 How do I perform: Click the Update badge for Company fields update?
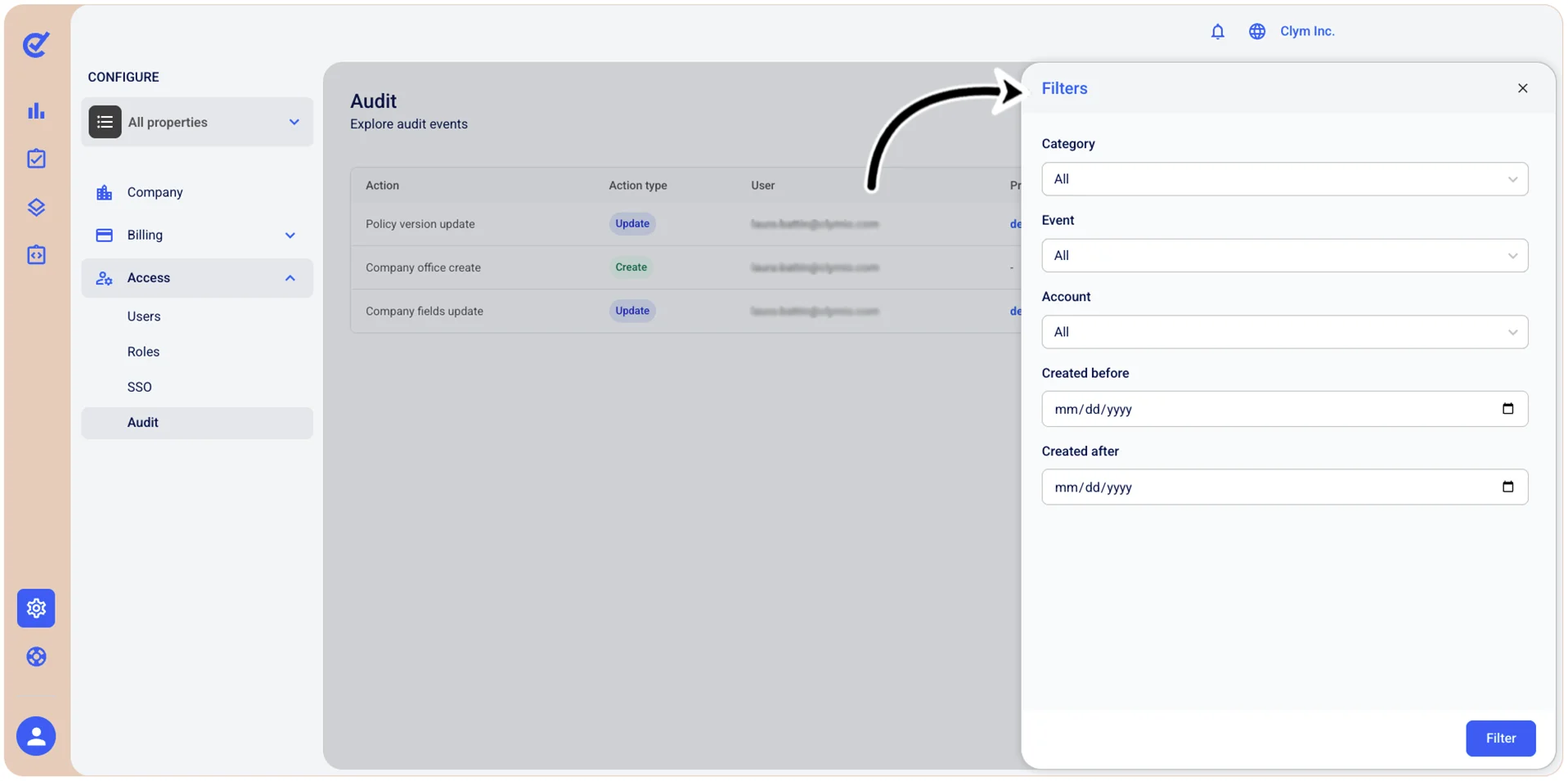tap(632, 311)
